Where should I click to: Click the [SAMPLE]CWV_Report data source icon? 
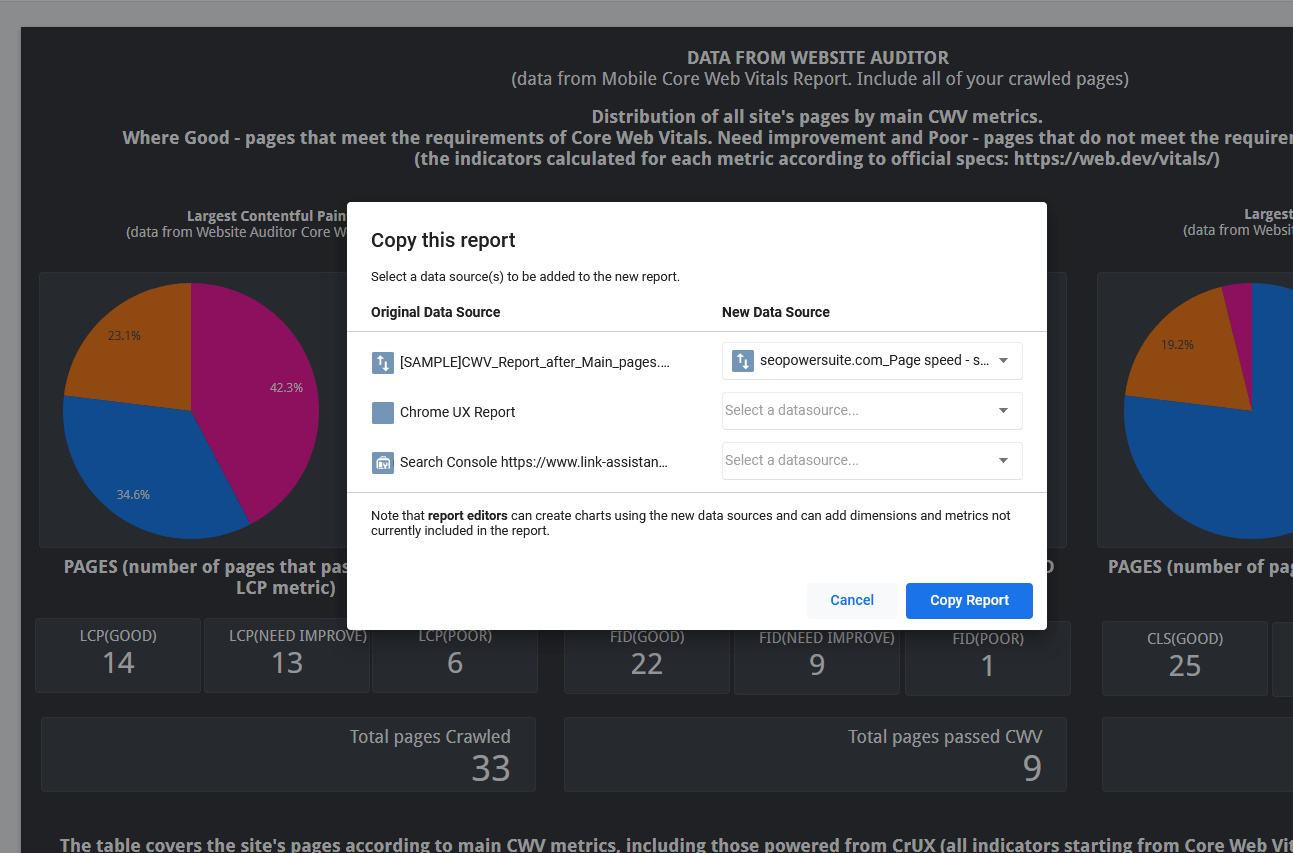(383, 362)
